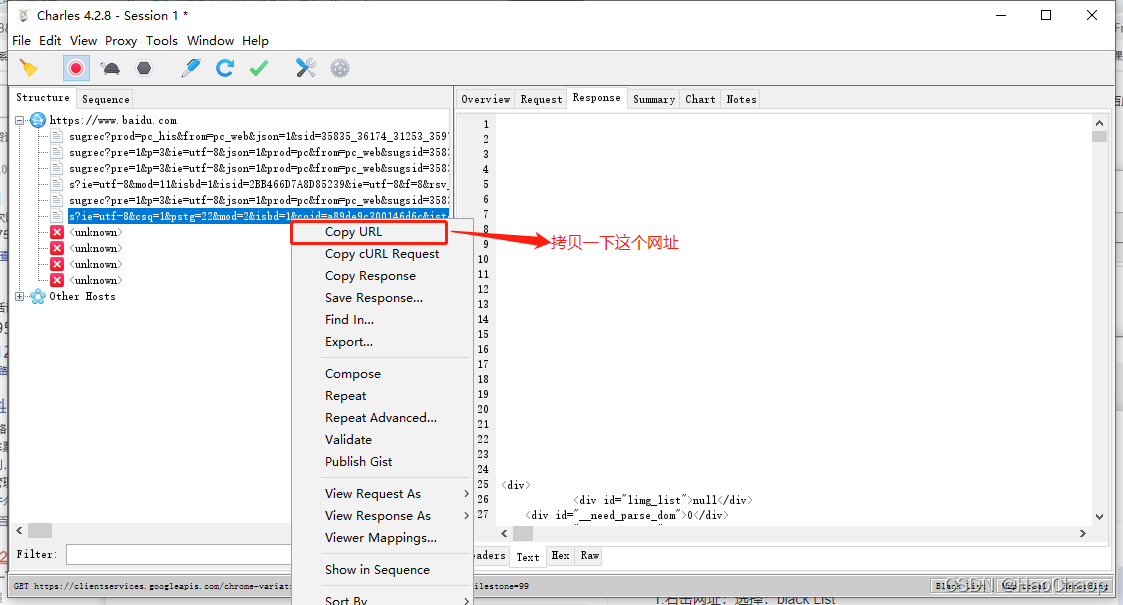The image size is (1123, 605).
Task: Open the Overview tab
Action: click(486, 100)
